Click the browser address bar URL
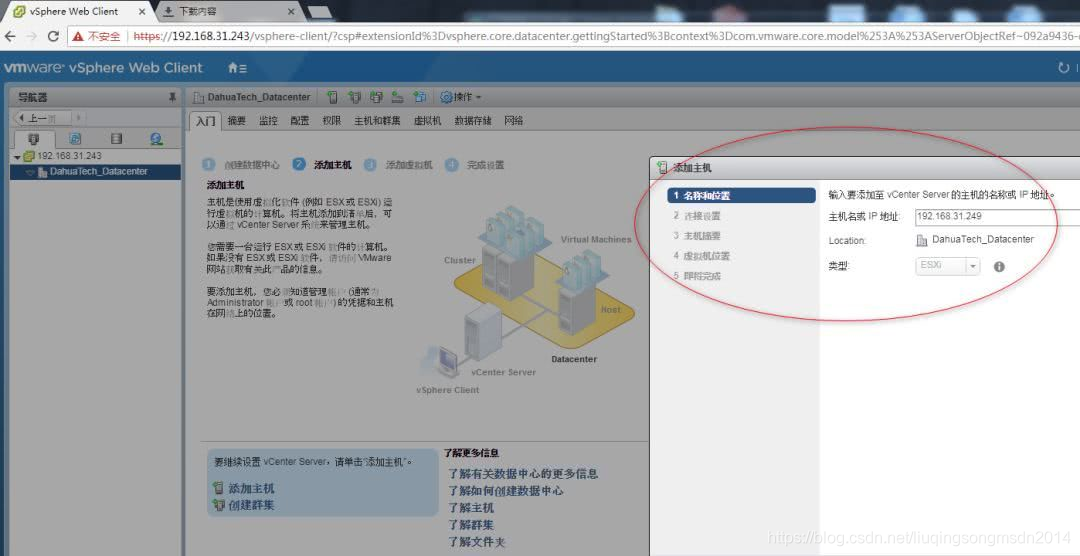The image size is (1080, 556). click(x=605, y=36)
